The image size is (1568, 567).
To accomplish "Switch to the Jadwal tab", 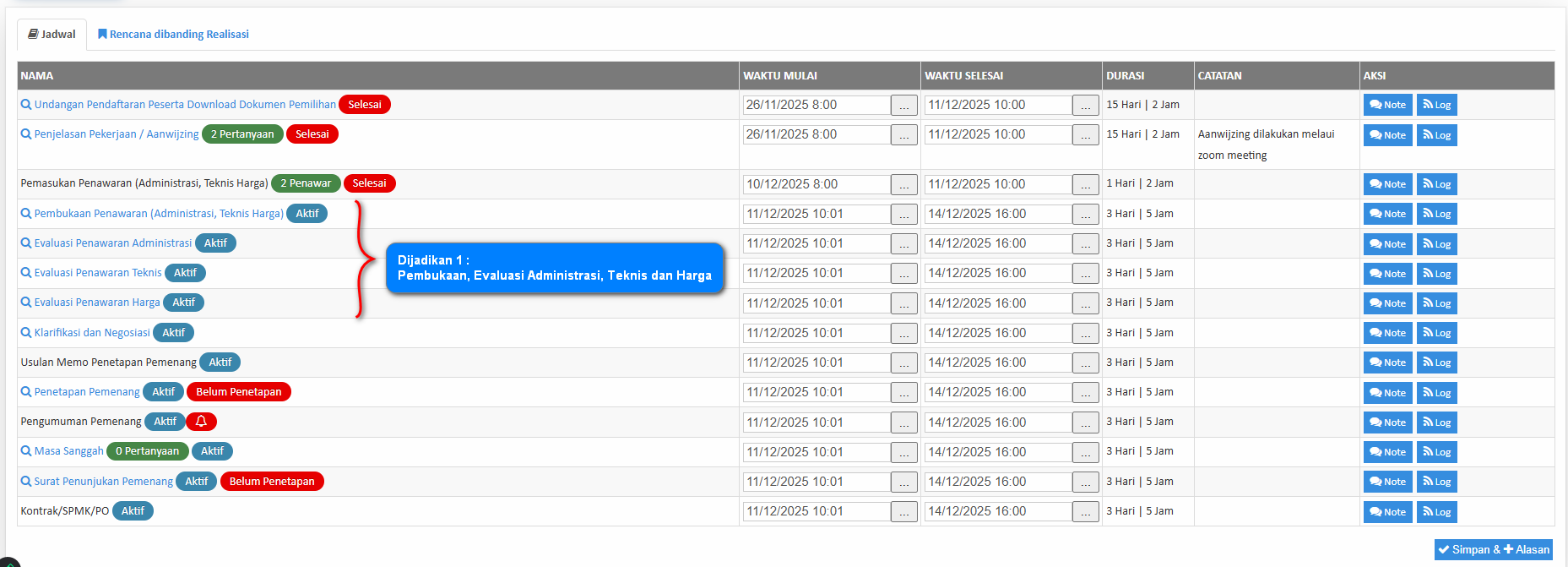I will [x=52, y=35].
